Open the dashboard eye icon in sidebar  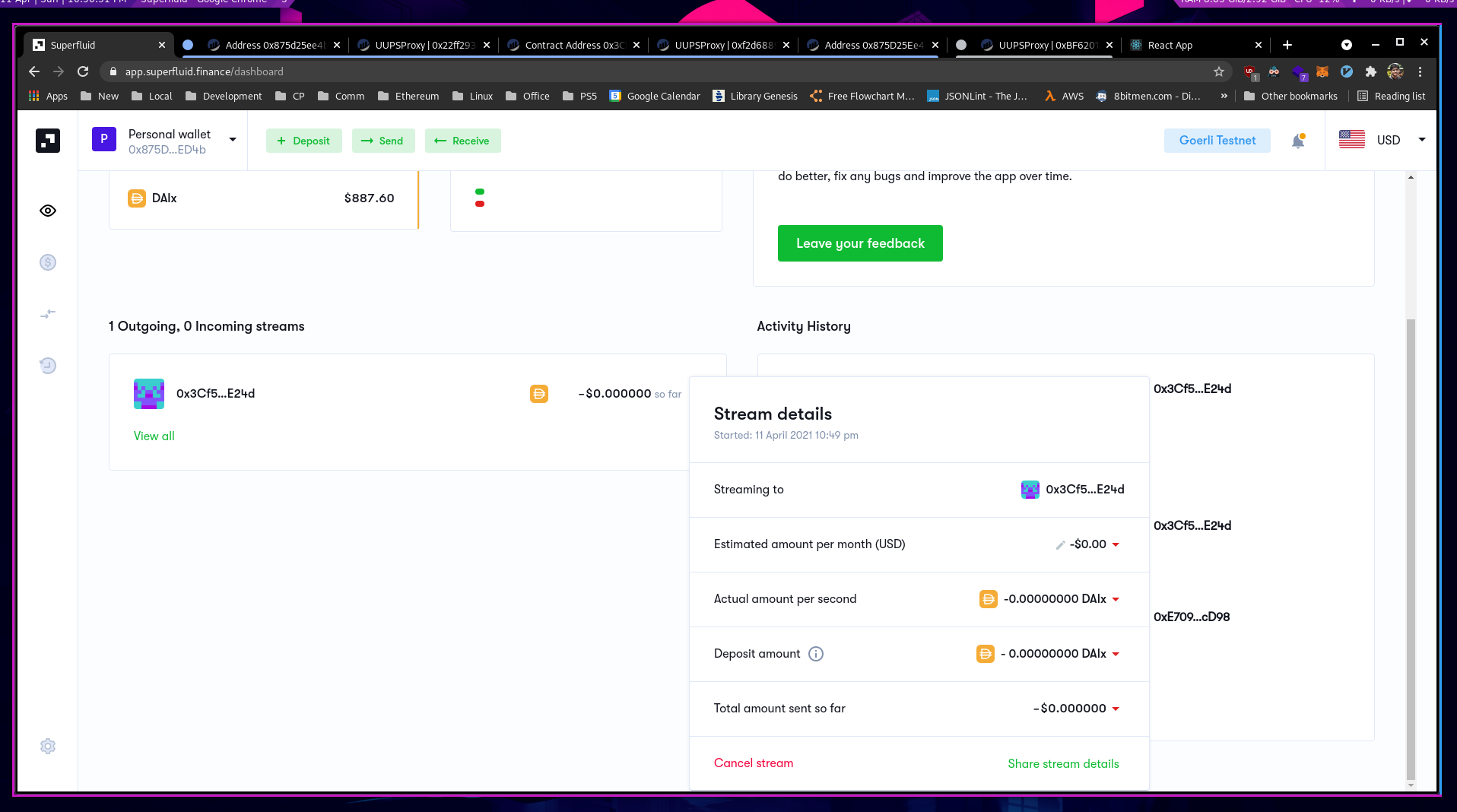click(x=48, y=211)
